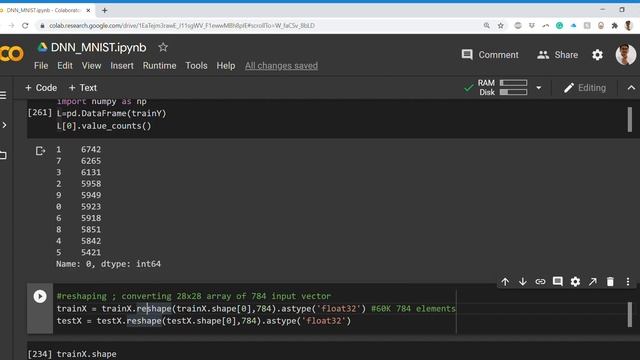
Task: Open the Runtime menu
Action: 160,66
